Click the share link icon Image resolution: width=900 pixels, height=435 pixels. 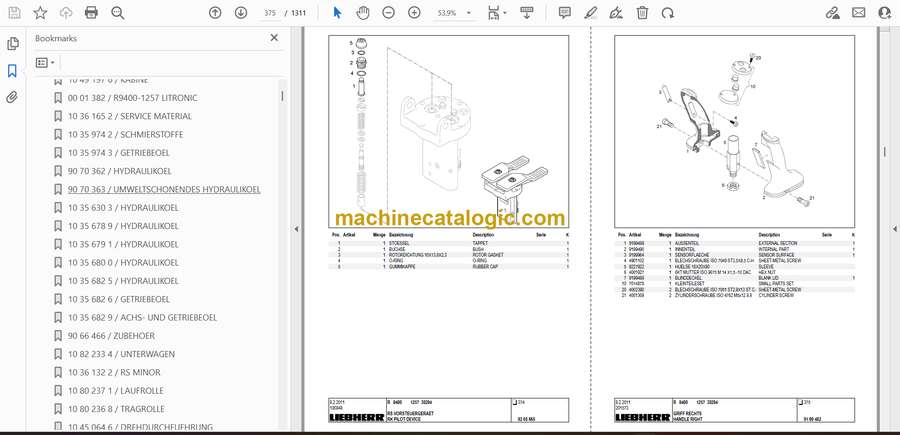(x=832, y=13)
